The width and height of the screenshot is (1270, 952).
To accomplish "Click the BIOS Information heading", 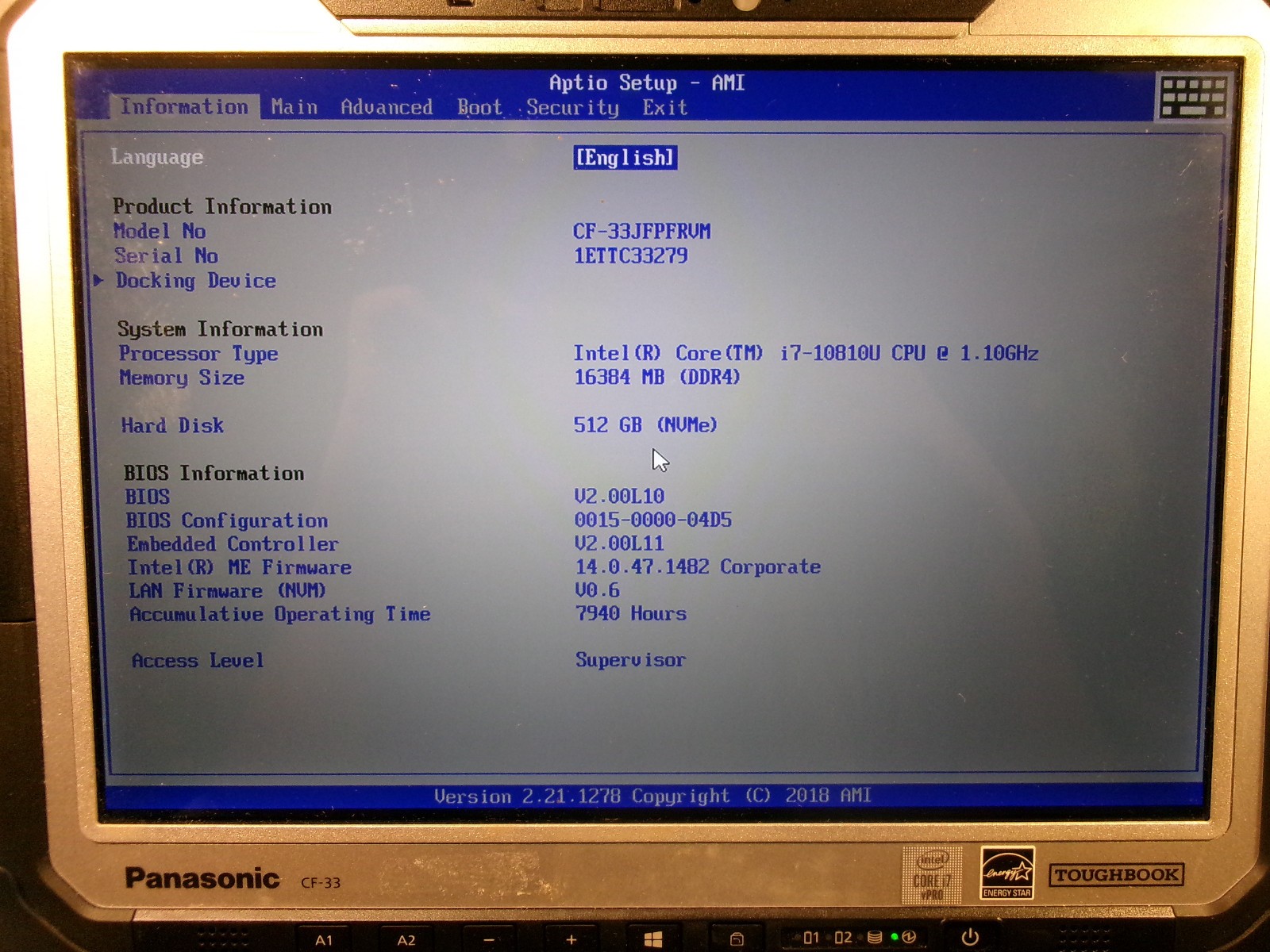I will pos(214,473).
